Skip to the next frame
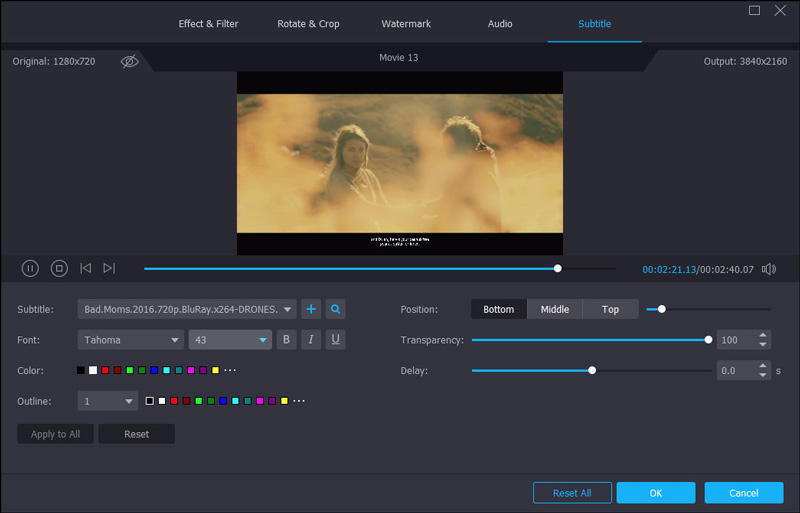 109,268
